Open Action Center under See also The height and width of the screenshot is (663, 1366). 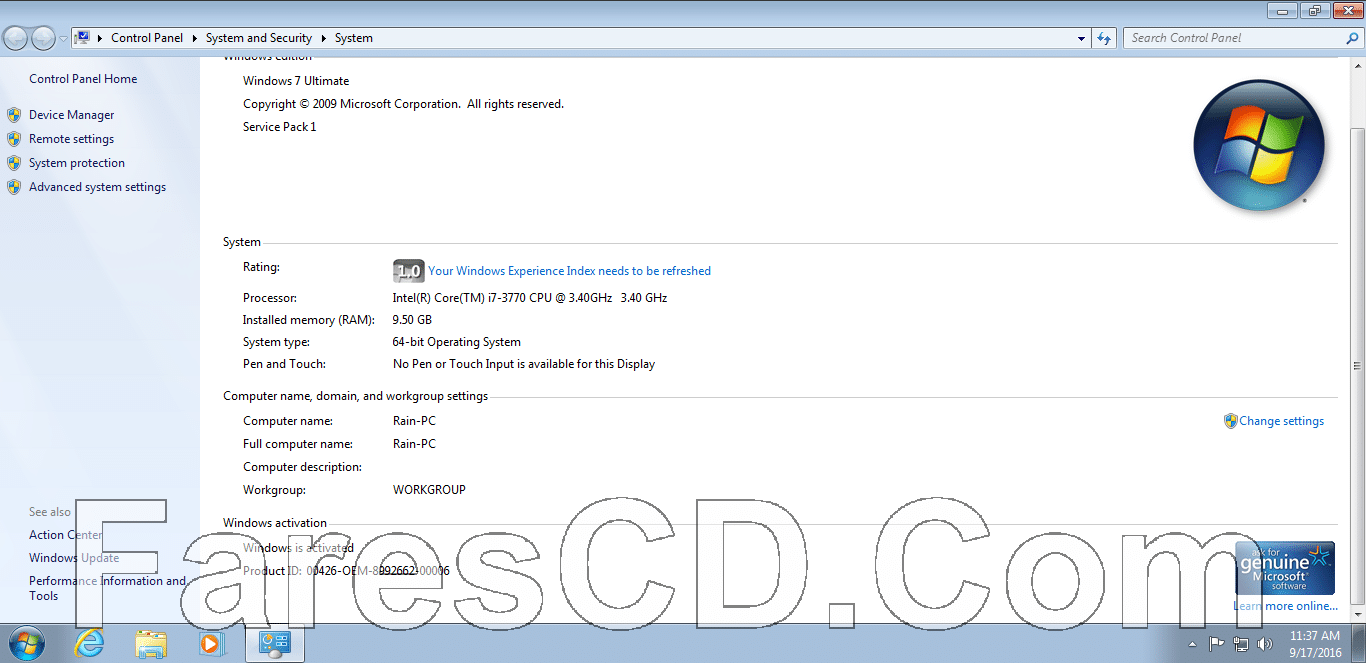[65, 535]
